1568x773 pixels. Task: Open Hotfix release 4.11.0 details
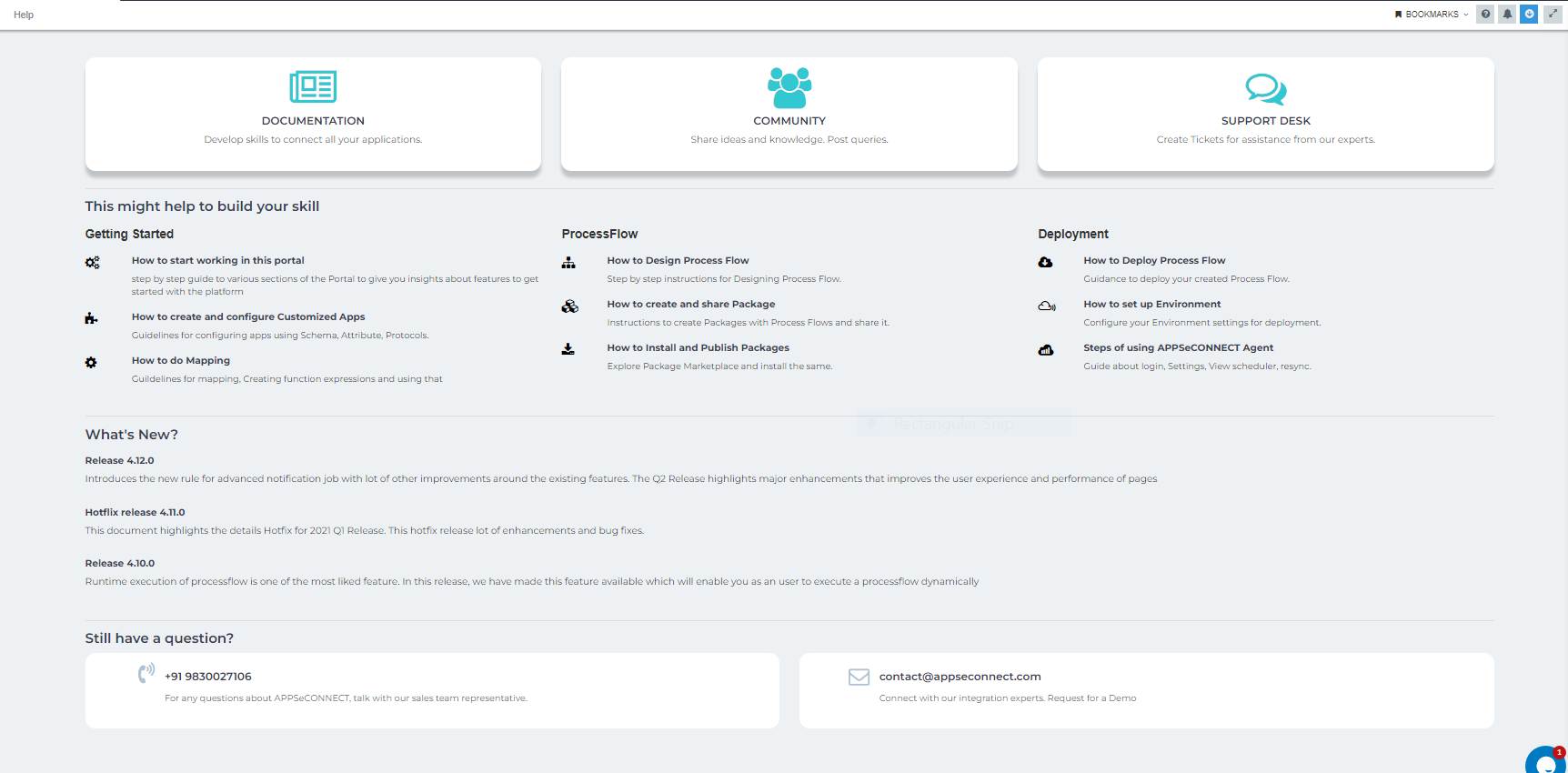(135, 512)
